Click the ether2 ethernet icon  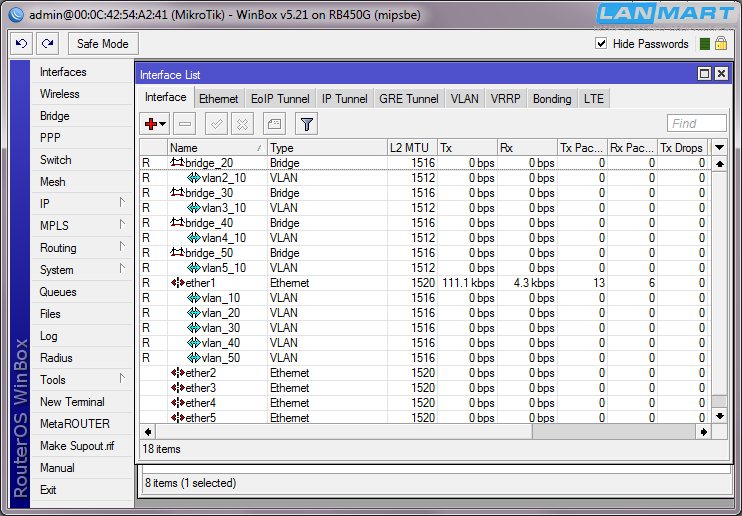(x=177, y=373)
